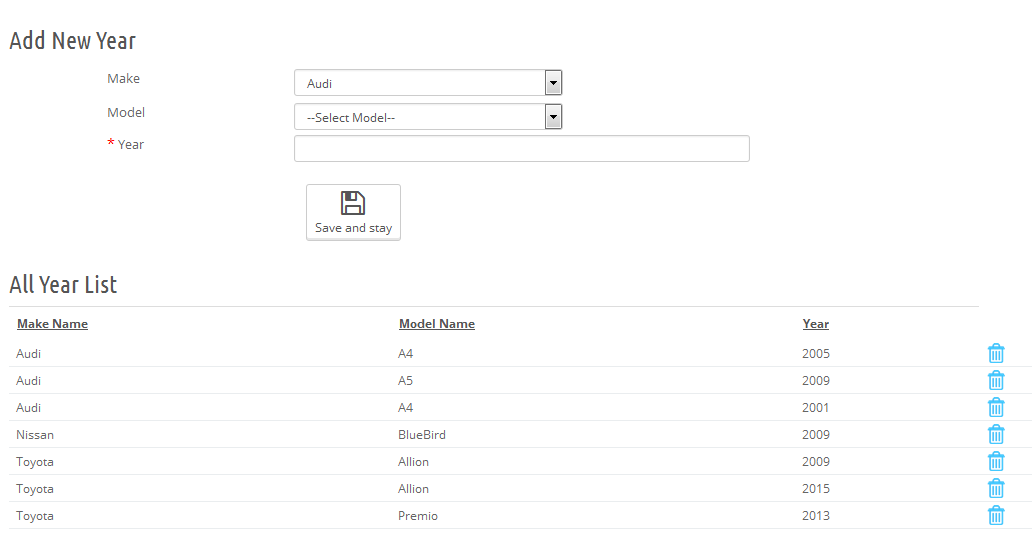Click the Make field label
Viewport: 1032px width, 535px height.
[x=124, y=78]
